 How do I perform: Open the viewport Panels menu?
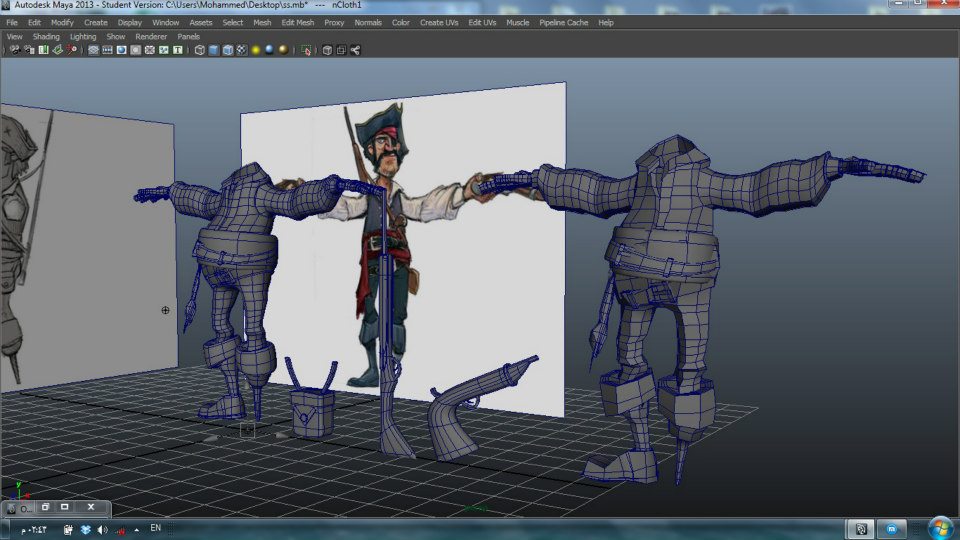tap(189, 37)
